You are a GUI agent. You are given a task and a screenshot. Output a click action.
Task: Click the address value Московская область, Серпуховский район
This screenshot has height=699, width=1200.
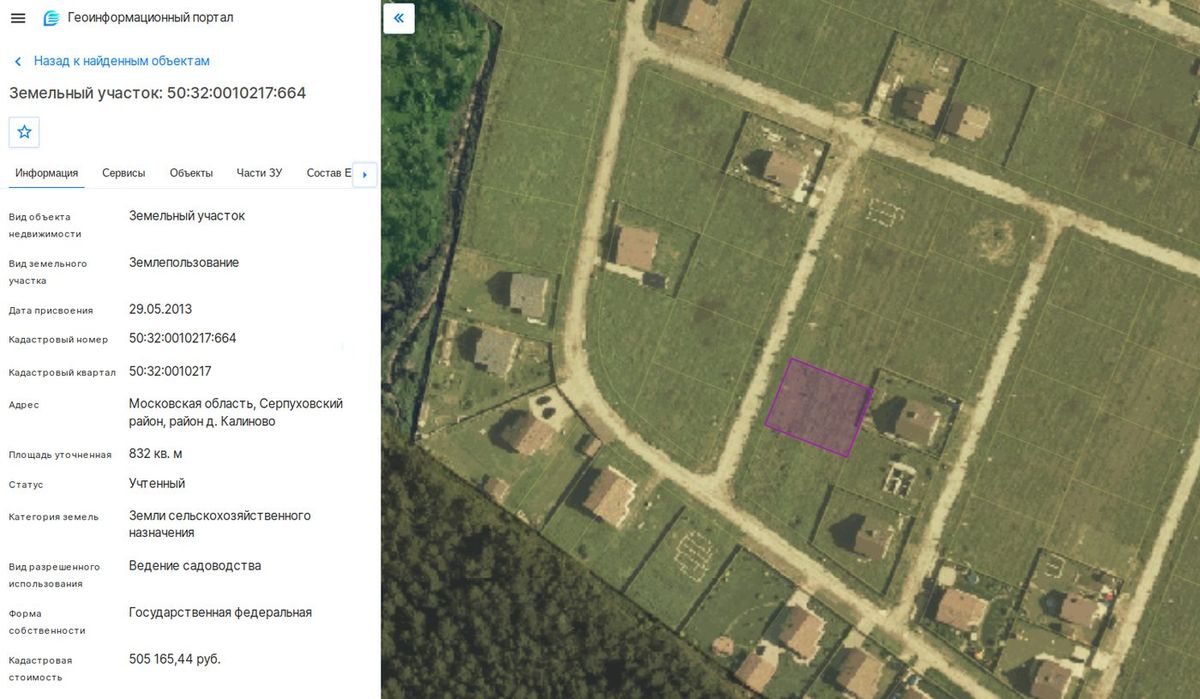pyautogui.click(x=236, y=412)
